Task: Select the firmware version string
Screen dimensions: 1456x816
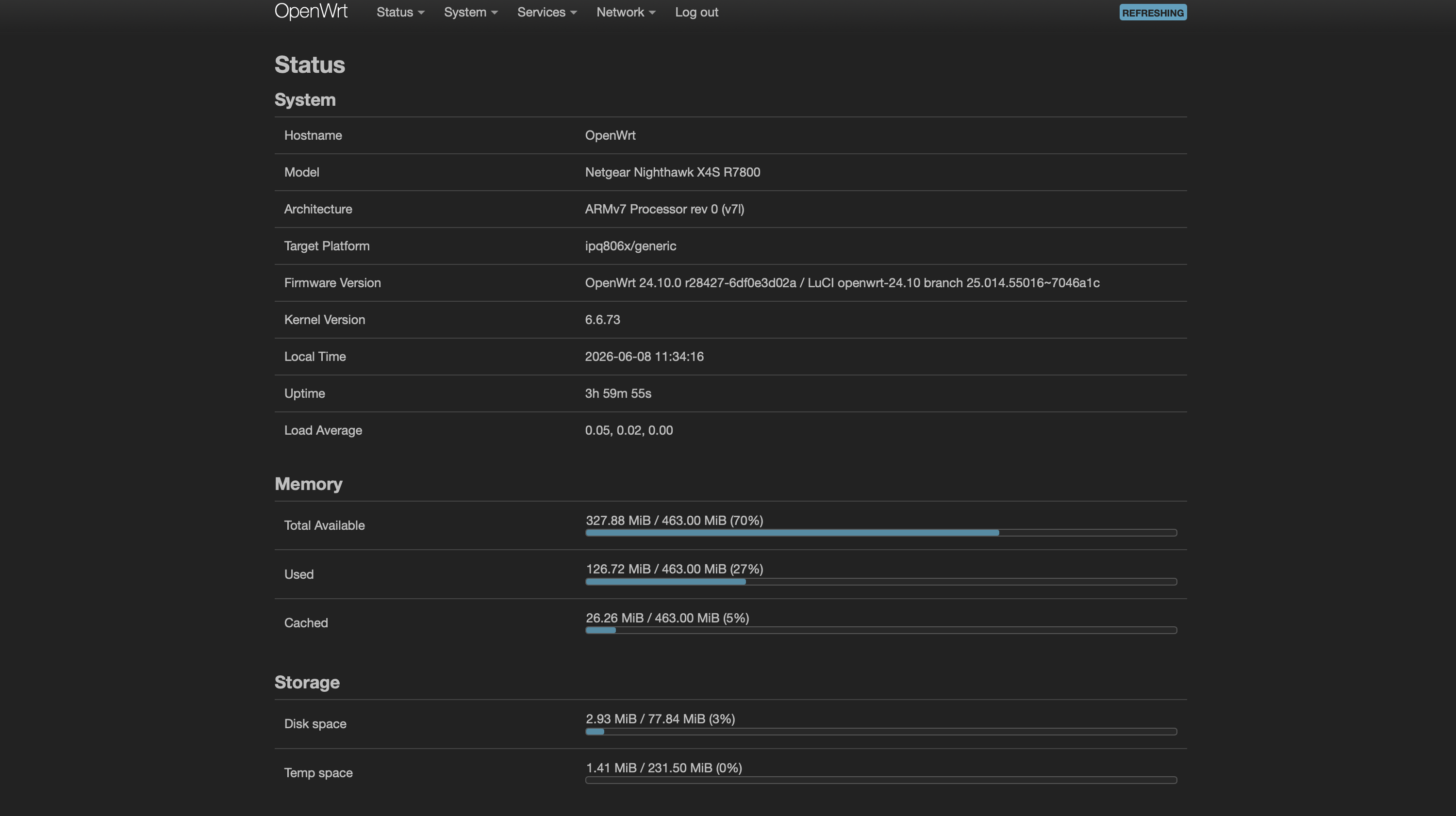Action: 842,282
